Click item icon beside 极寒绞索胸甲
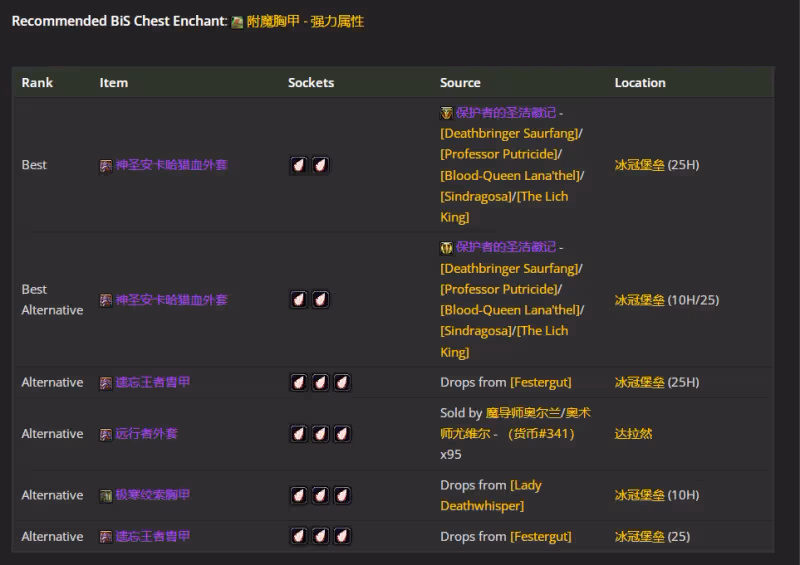The width and height of the screenshot is (800, 565). (x=106, y=496)
